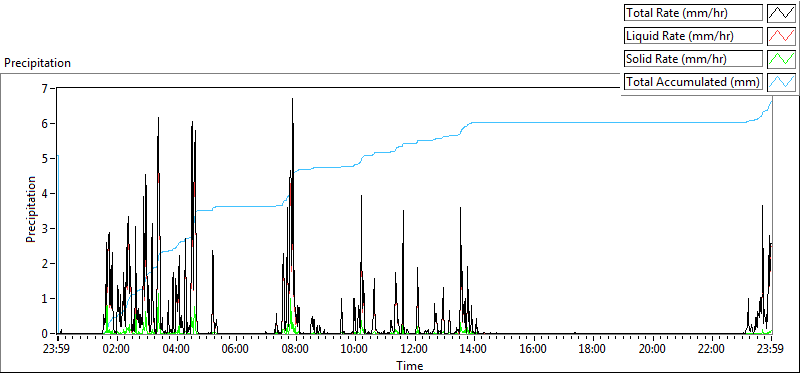
Task: Click the 06:00 time axis label
Action: tap(236, 350)
